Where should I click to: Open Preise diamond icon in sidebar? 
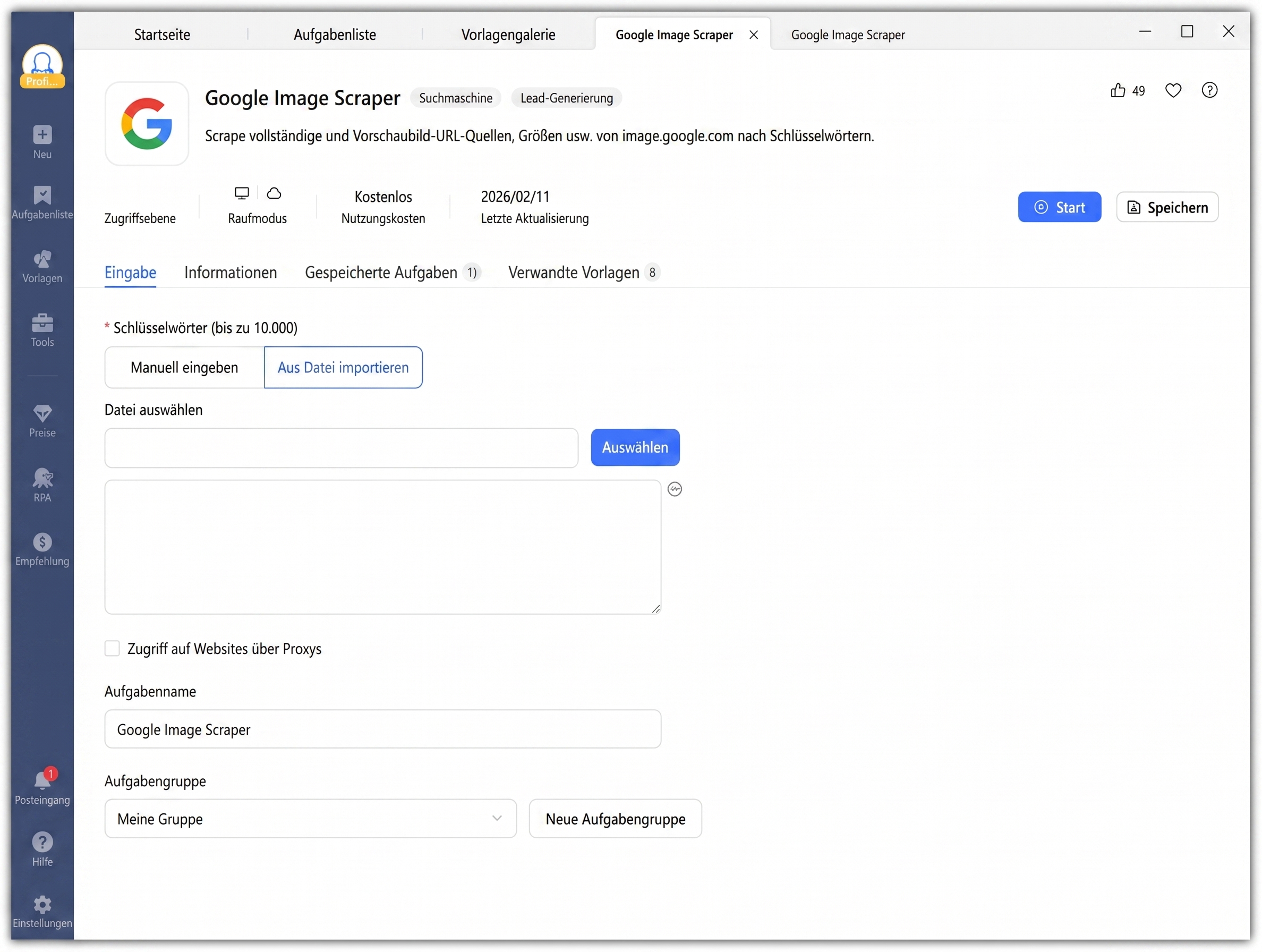pyautogui.click(x=42, y=413)
